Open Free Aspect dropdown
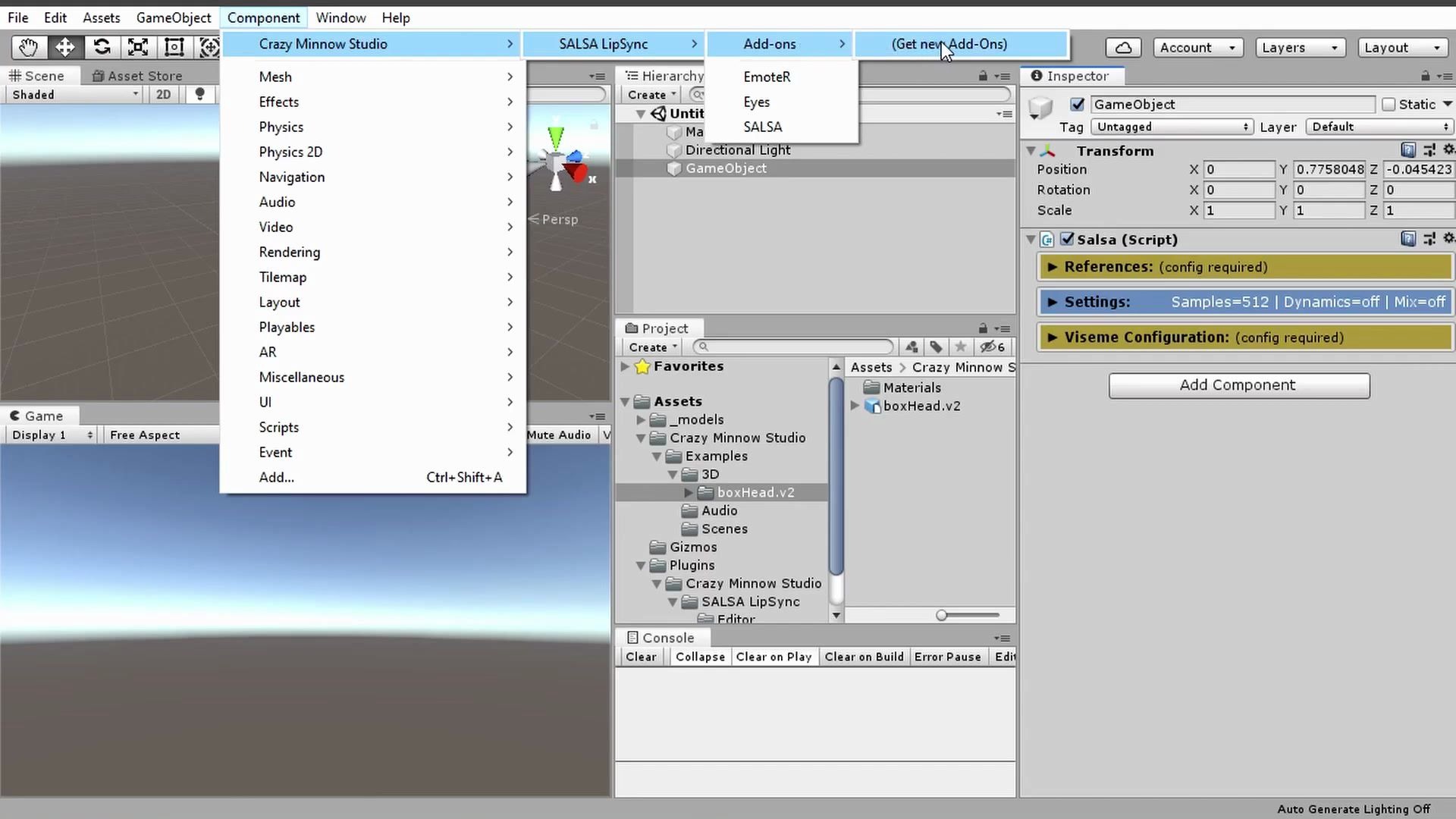 (x=161, y=435)
